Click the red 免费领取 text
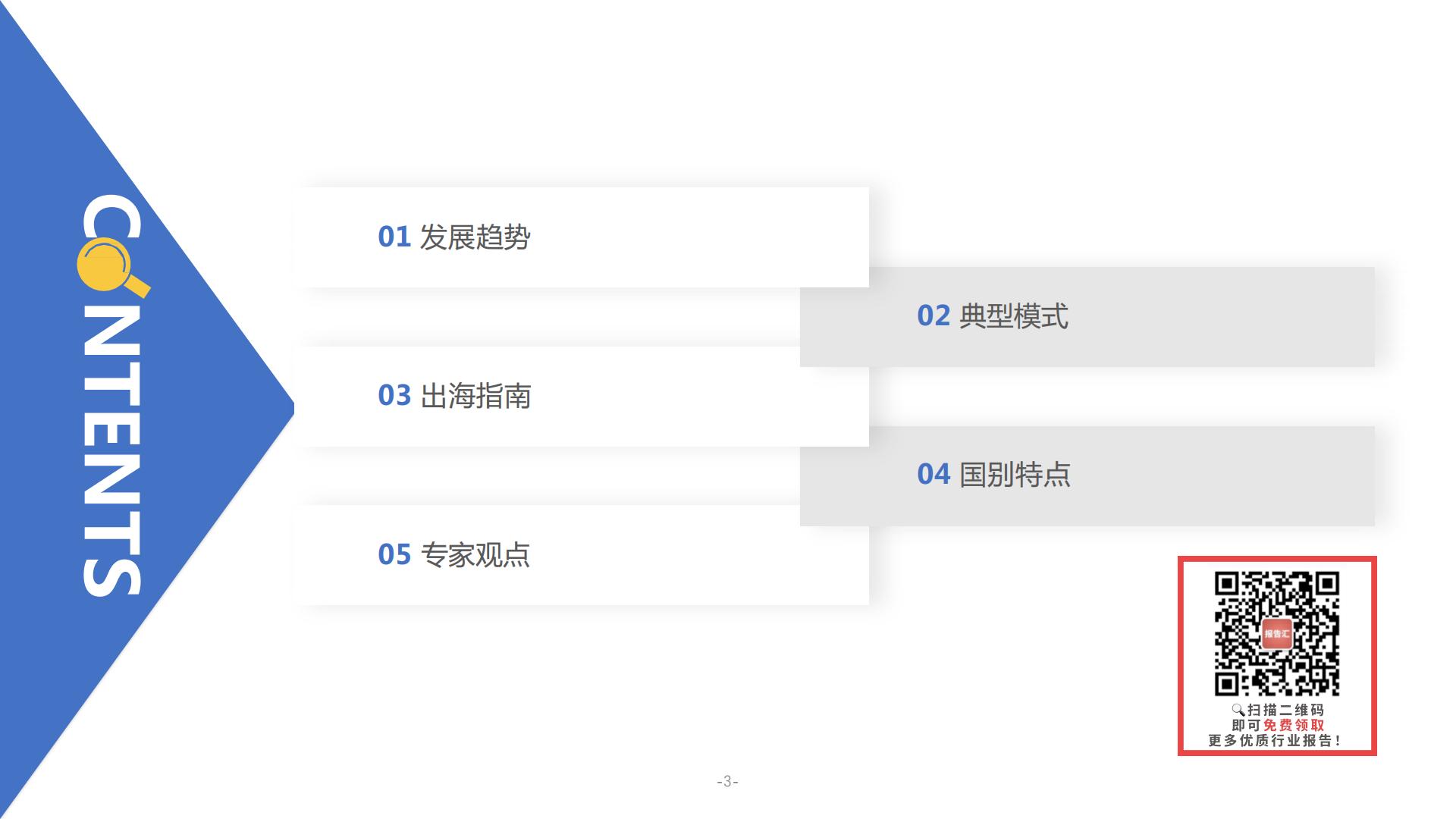 pyautogui.click(x=1294, y=725)
